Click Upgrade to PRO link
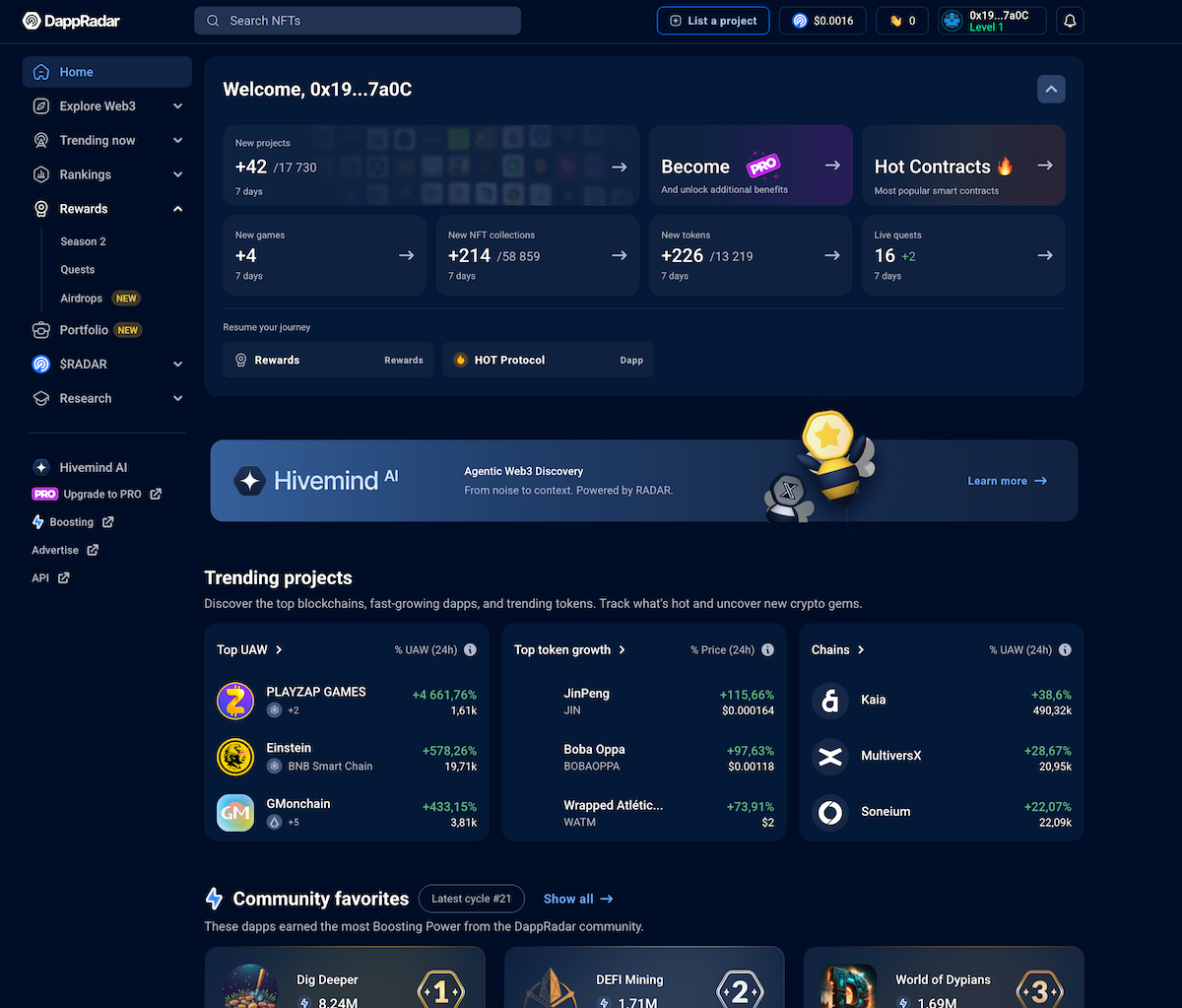This screenshot has width=1182, height=1008. click(x=97, y=495)
